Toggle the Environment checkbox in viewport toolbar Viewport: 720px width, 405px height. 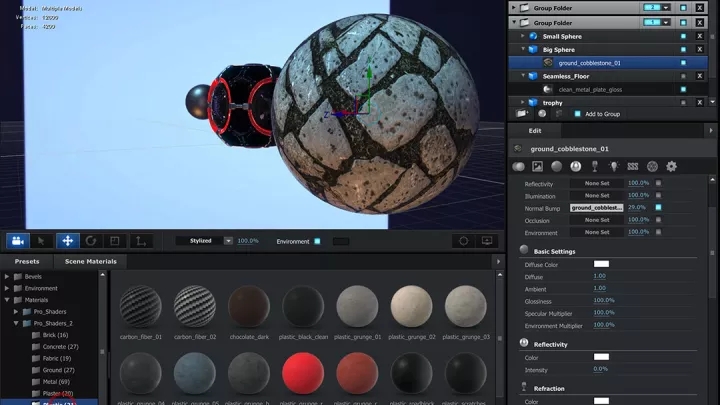pos(317,241)
